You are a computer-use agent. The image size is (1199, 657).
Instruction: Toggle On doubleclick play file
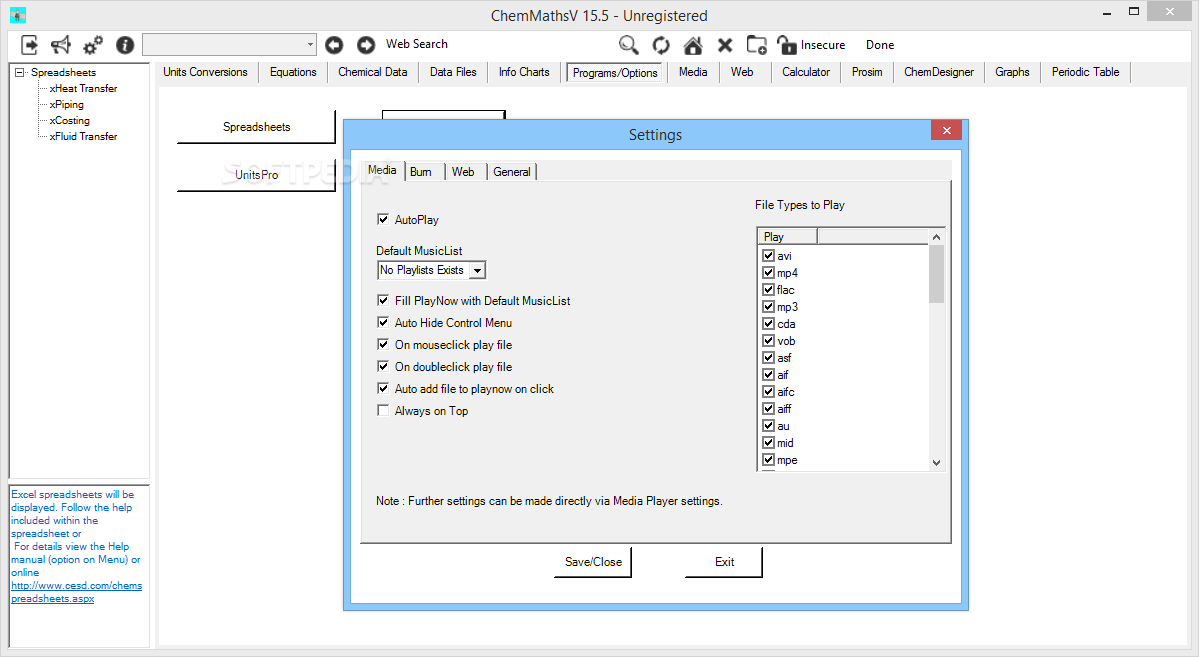point(383,366)
